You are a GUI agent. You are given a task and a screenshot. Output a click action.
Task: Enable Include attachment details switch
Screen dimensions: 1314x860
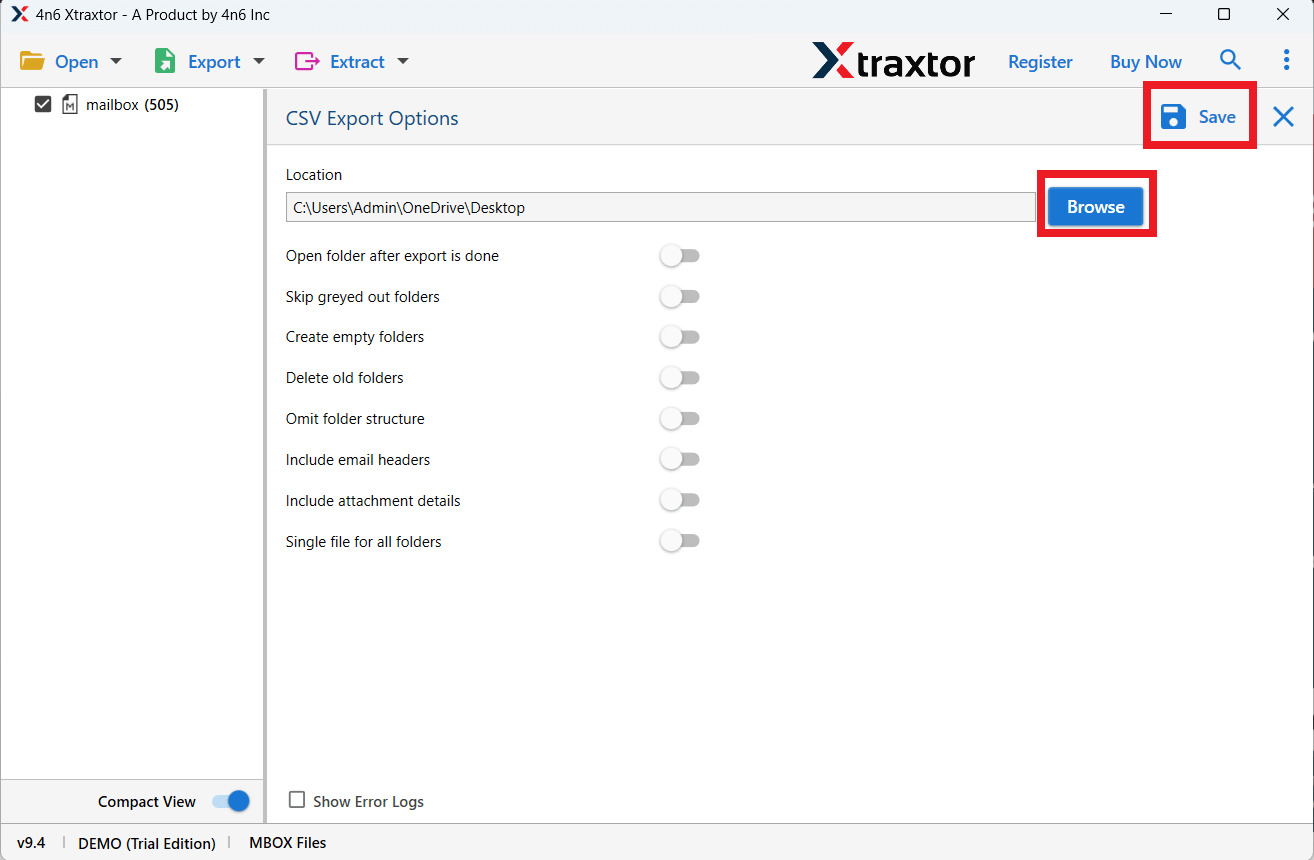click(x=679, y=501)
